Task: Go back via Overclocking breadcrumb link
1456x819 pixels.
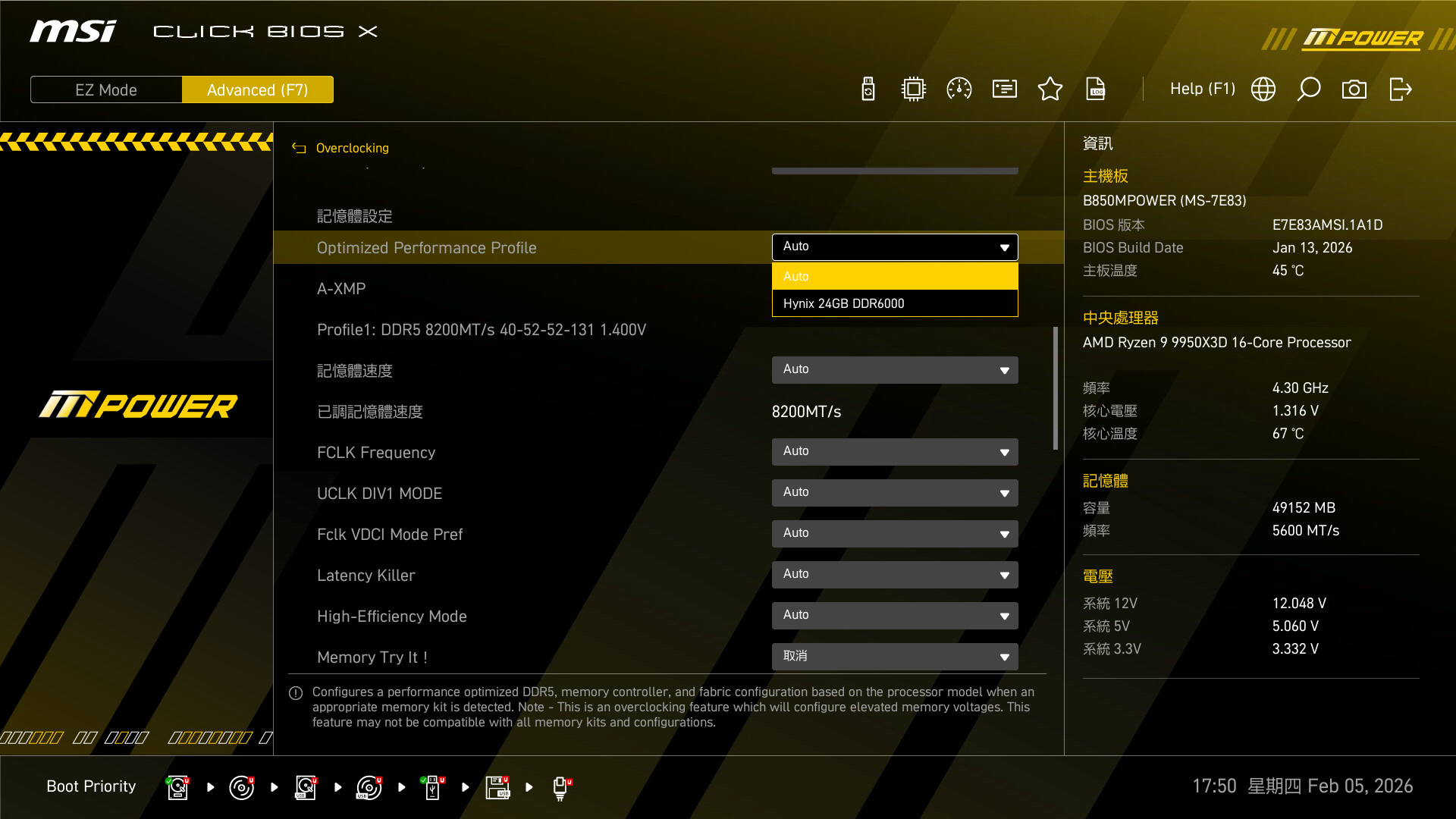Action: (x=352, y=148)
